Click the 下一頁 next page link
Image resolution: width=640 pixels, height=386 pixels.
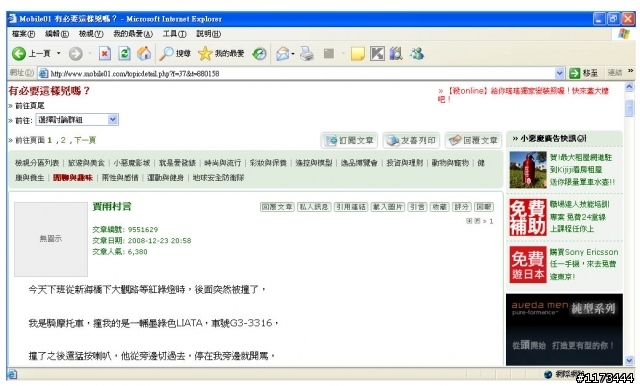coord(85,140)
